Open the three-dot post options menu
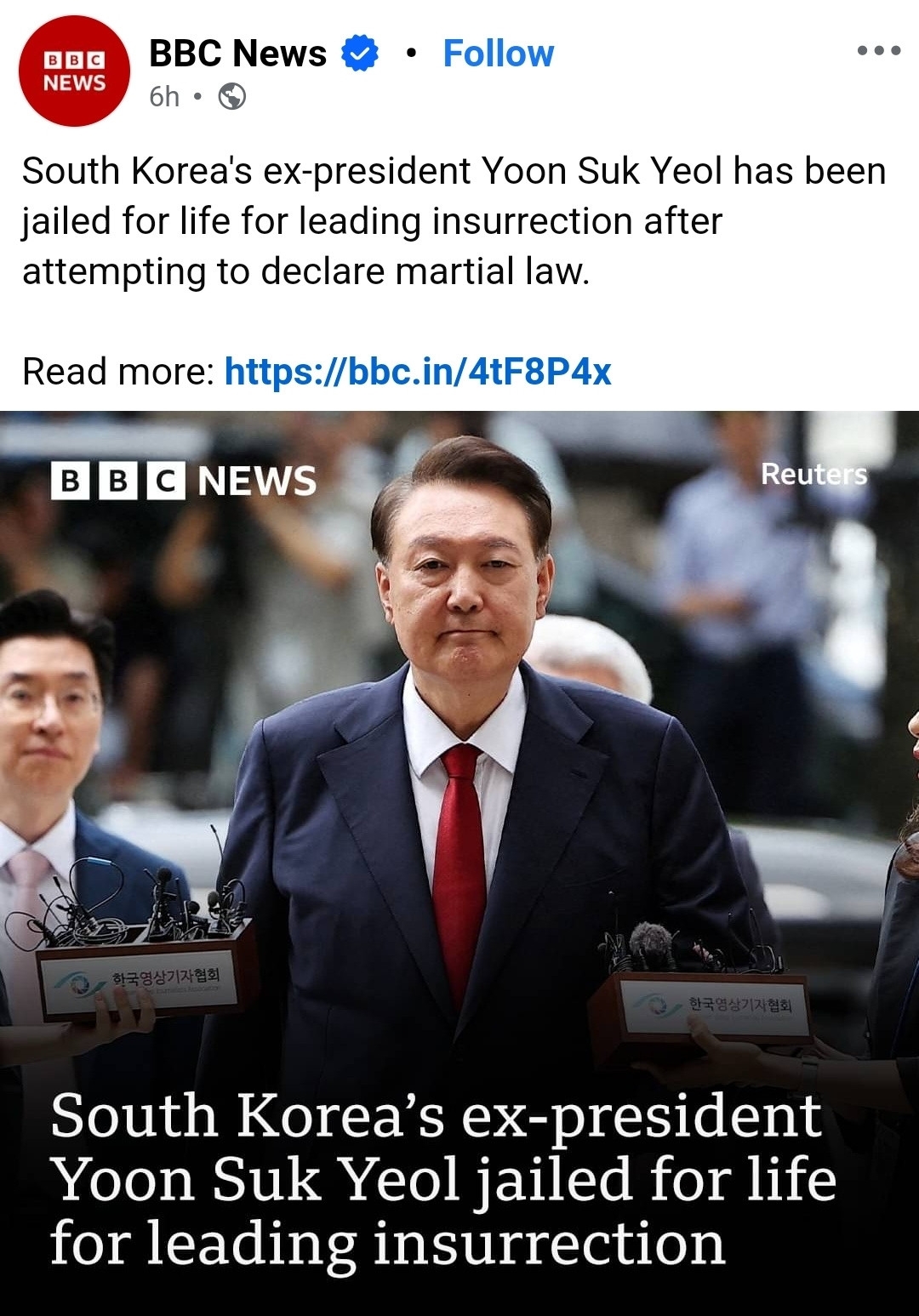The height and width of the screenshot is (1316, 919). click(x=879, y=51)
